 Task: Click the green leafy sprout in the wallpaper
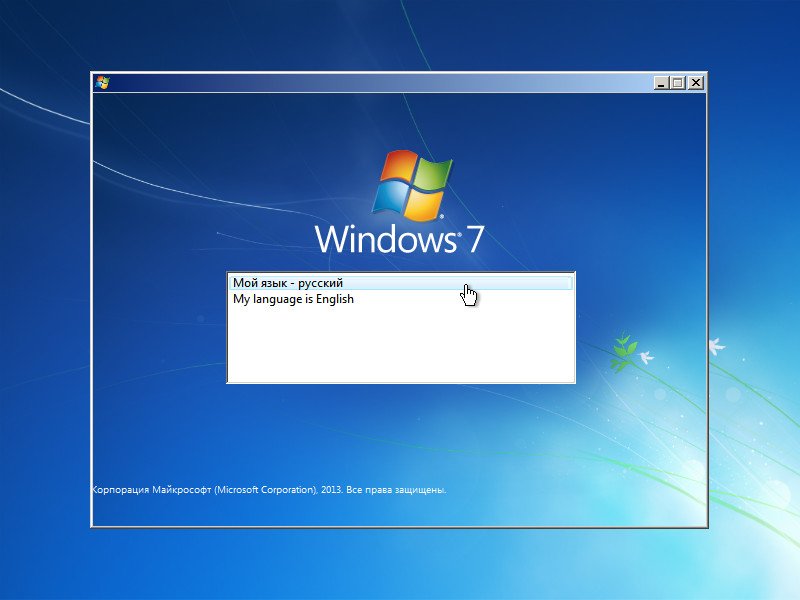point(623,352)
